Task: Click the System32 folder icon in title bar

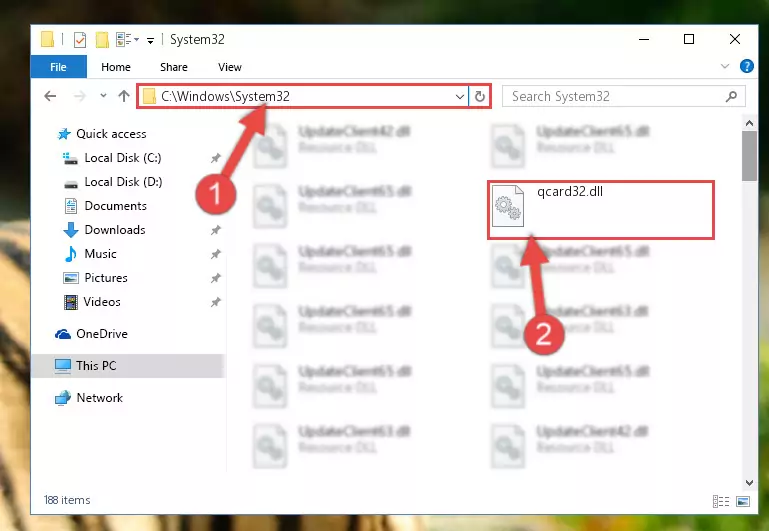Action: click(x=48, y=39)
